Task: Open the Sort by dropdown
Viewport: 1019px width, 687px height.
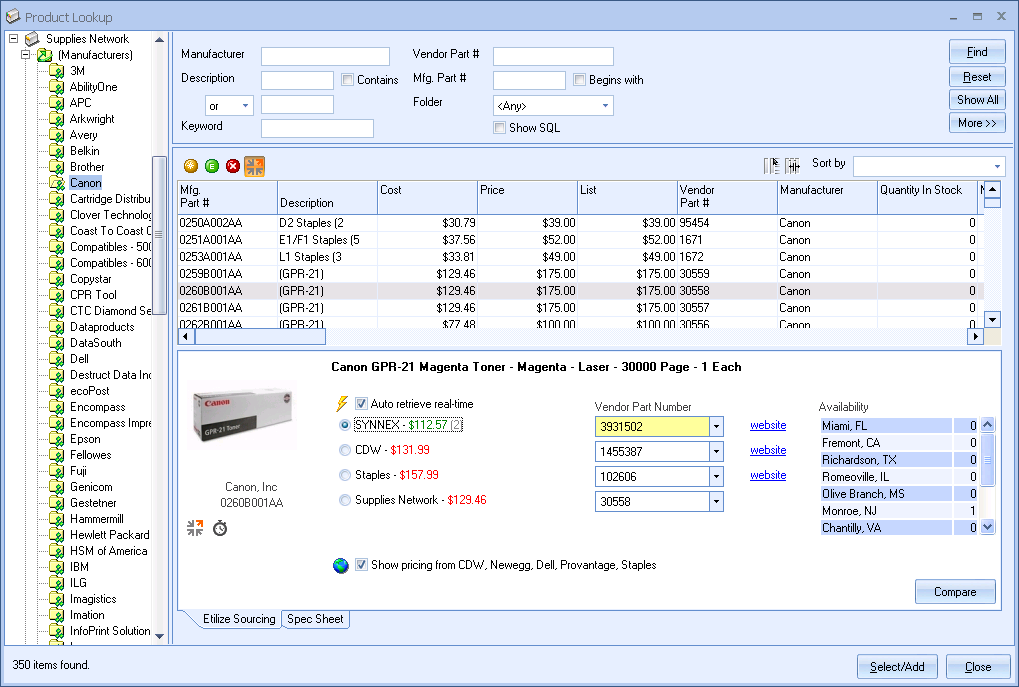Action: [x=997, y=166]
